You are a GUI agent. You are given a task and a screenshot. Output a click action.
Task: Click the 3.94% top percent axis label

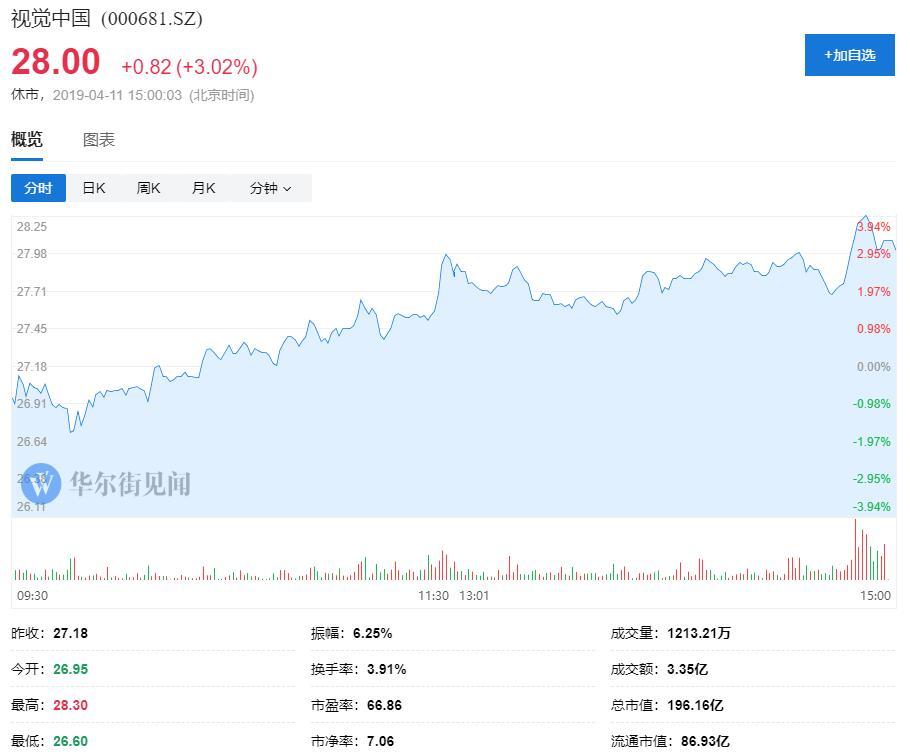point(873,227)
